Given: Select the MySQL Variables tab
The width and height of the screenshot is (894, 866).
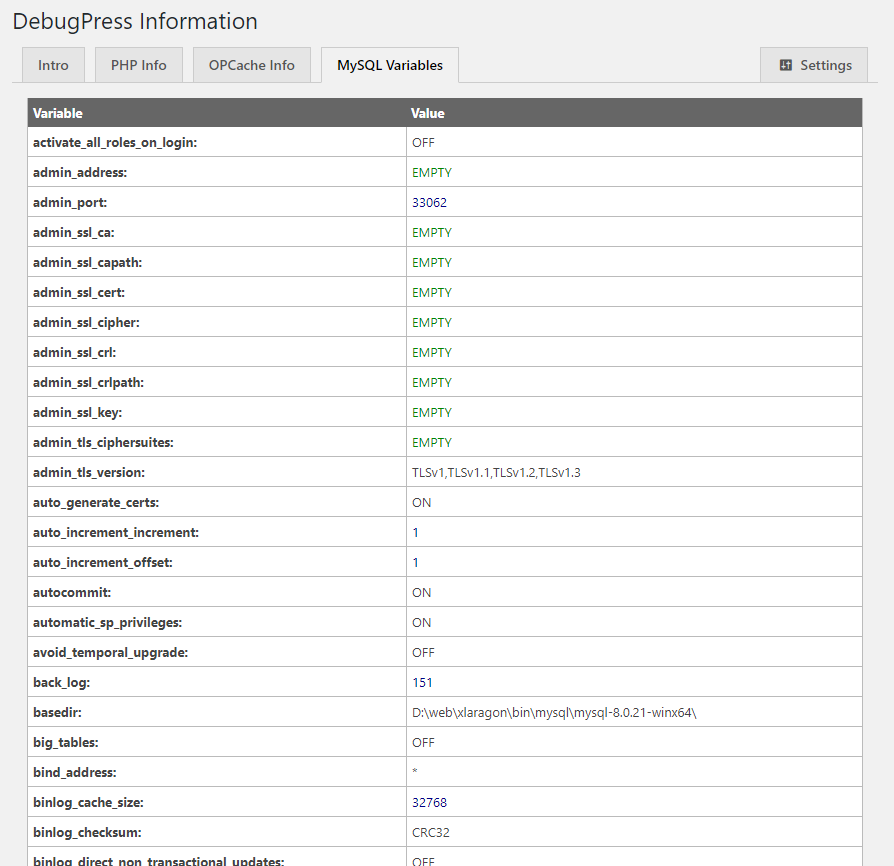Looking at the screenshot, I should [x=390, y=65].
